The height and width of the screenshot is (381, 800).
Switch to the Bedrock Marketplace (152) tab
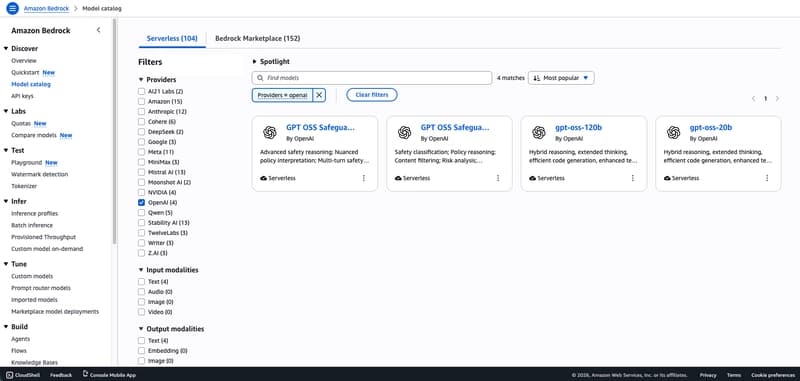coord(258,38)
